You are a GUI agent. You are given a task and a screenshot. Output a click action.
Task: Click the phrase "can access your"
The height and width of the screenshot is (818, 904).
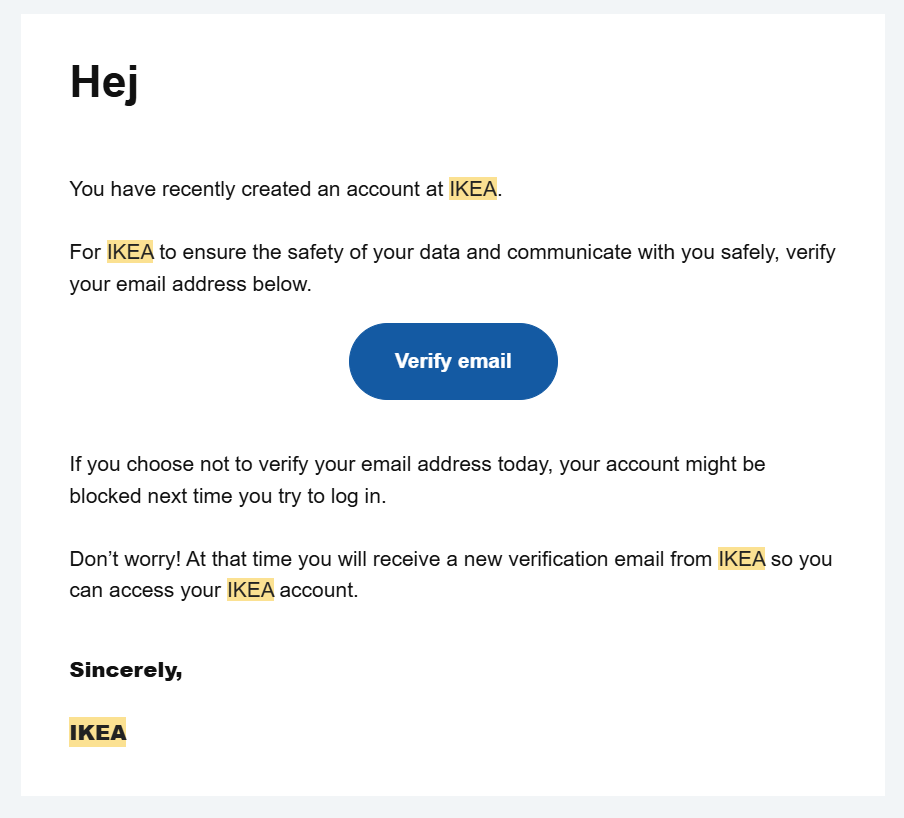[x=145, y=590]
